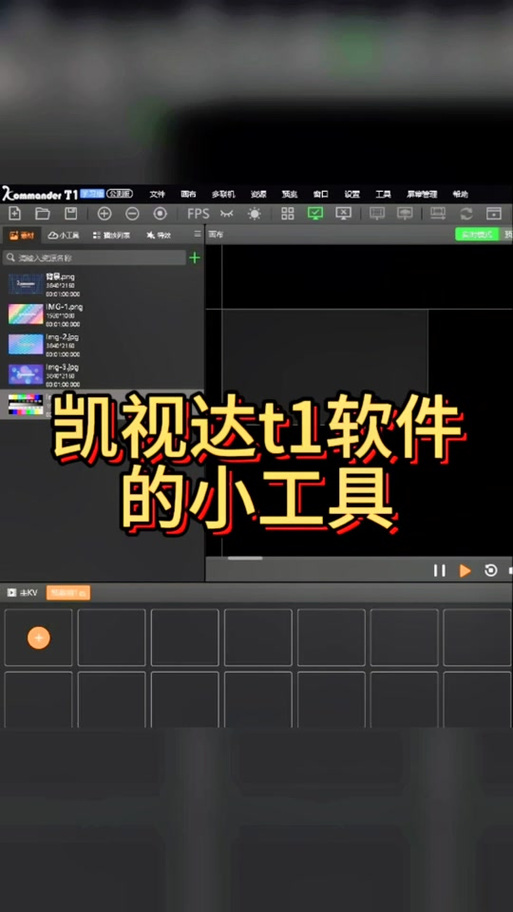513x912 pixels.
Task: Open the 窗口 menu
Action: coord(321,194)
